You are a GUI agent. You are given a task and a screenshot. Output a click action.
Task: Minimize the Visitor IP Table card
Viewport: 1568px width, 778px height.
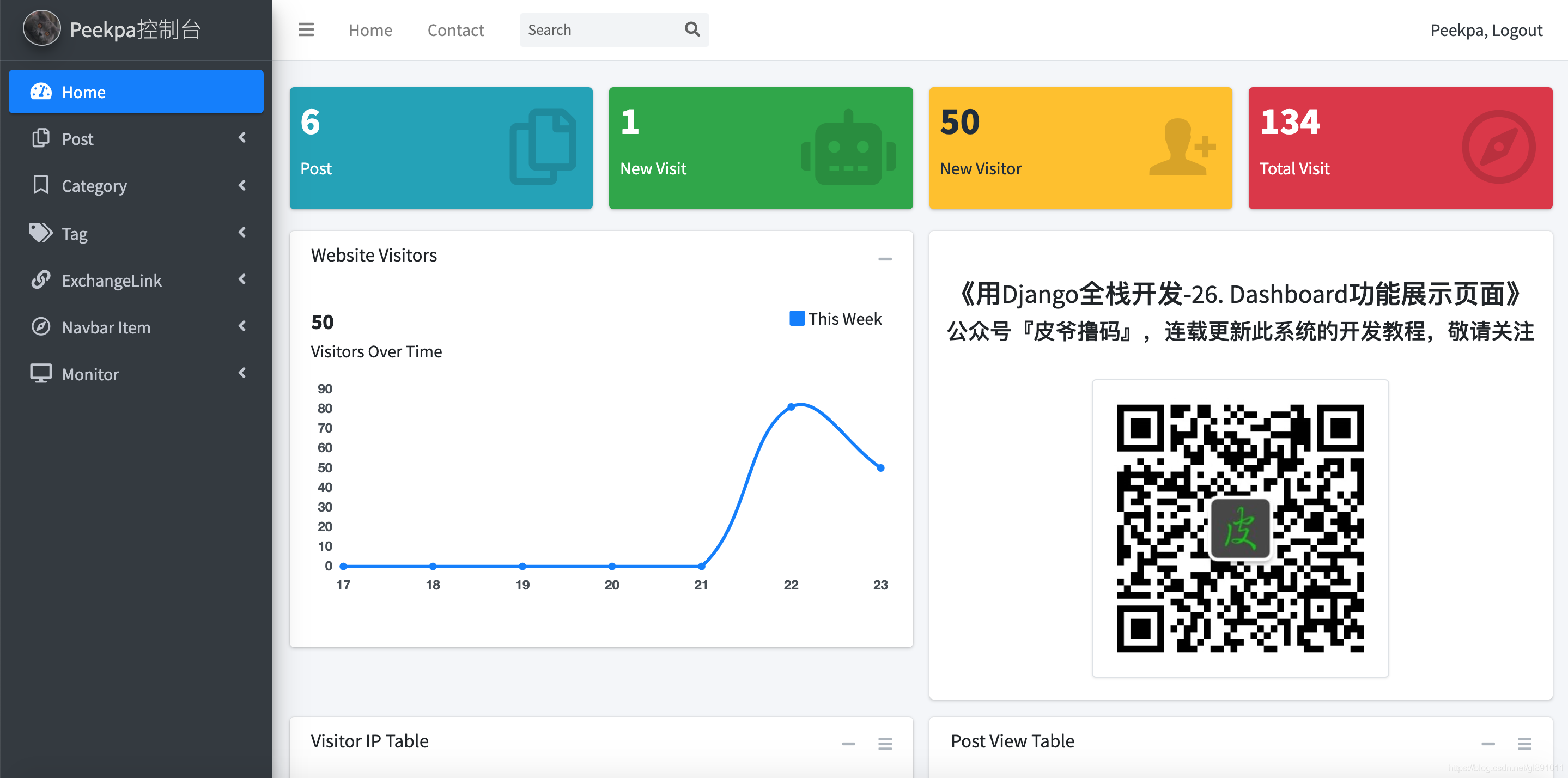pos(848,743)
